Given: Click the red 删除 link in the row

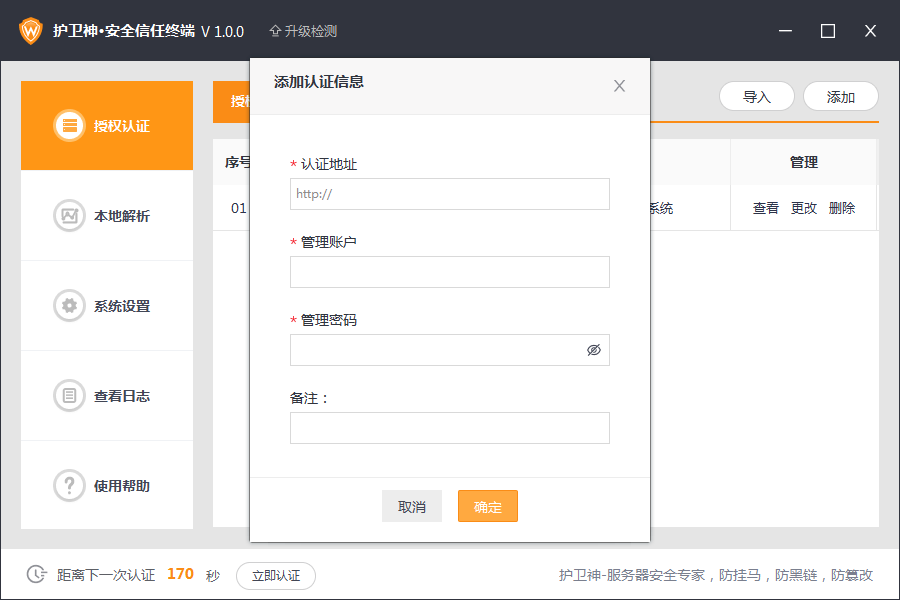Looking at the screenshot, I should pyautogui.click(x=842, y=208).
